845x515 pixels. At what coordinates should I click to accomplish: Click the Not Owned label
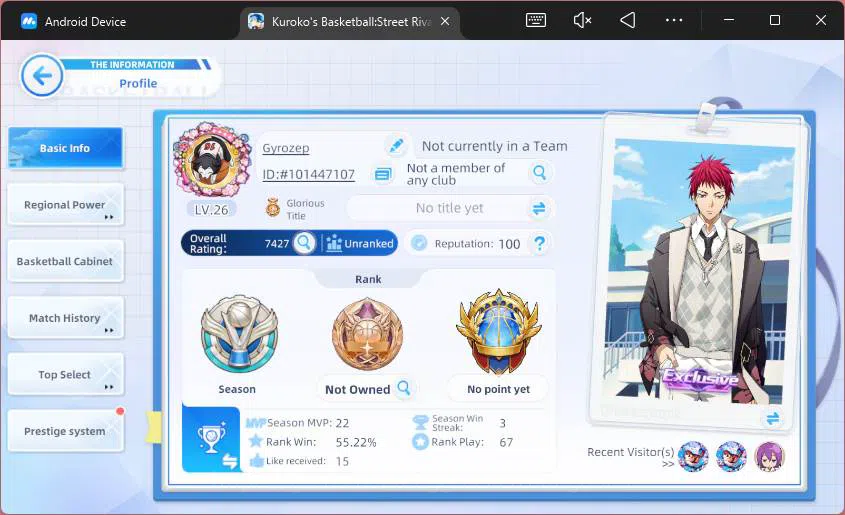[357, 389]
